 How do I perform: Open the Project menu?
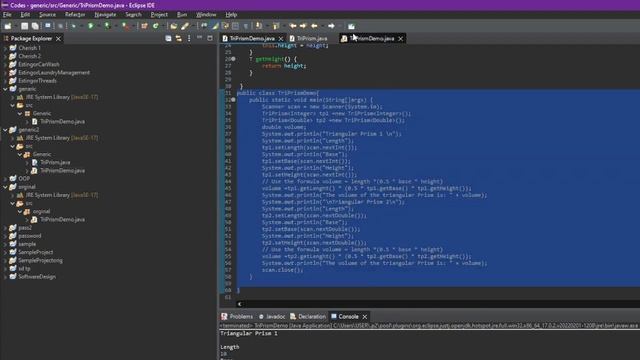[159, 15]
